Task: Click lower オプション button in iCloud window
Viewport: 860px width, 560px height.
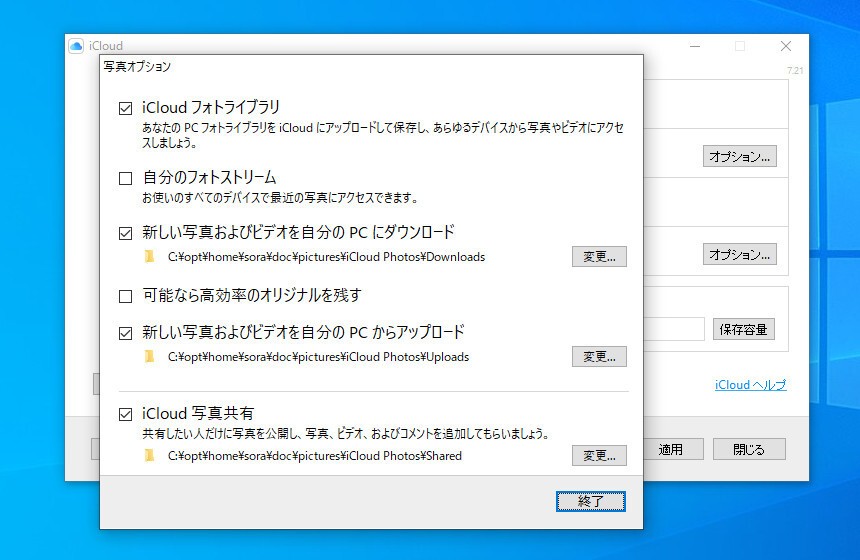Action: tap(739, 254)
